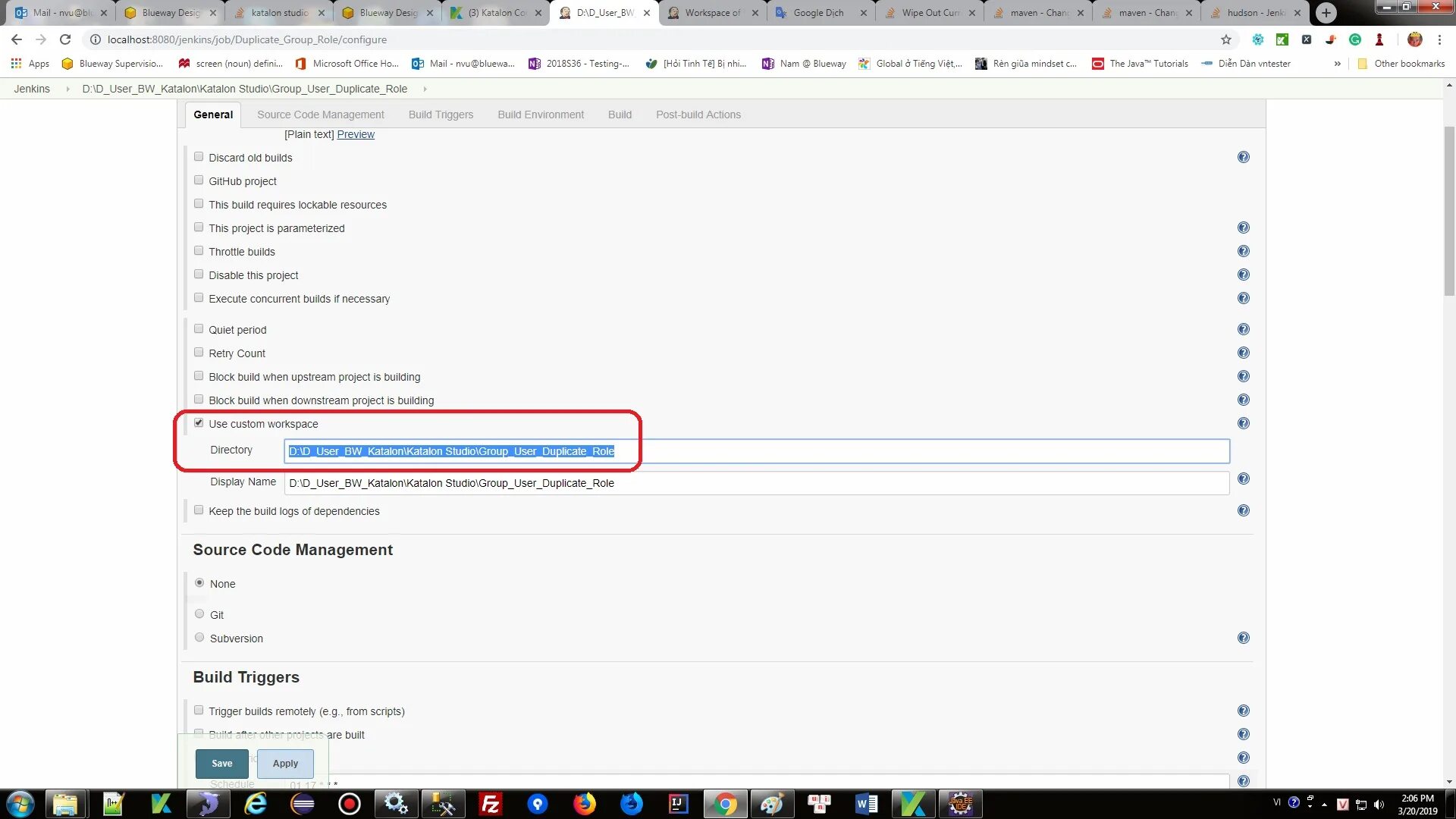Click help for Trigger builds remotely
This screenshot has width=1456, height=819.
tap(1243, 711)
